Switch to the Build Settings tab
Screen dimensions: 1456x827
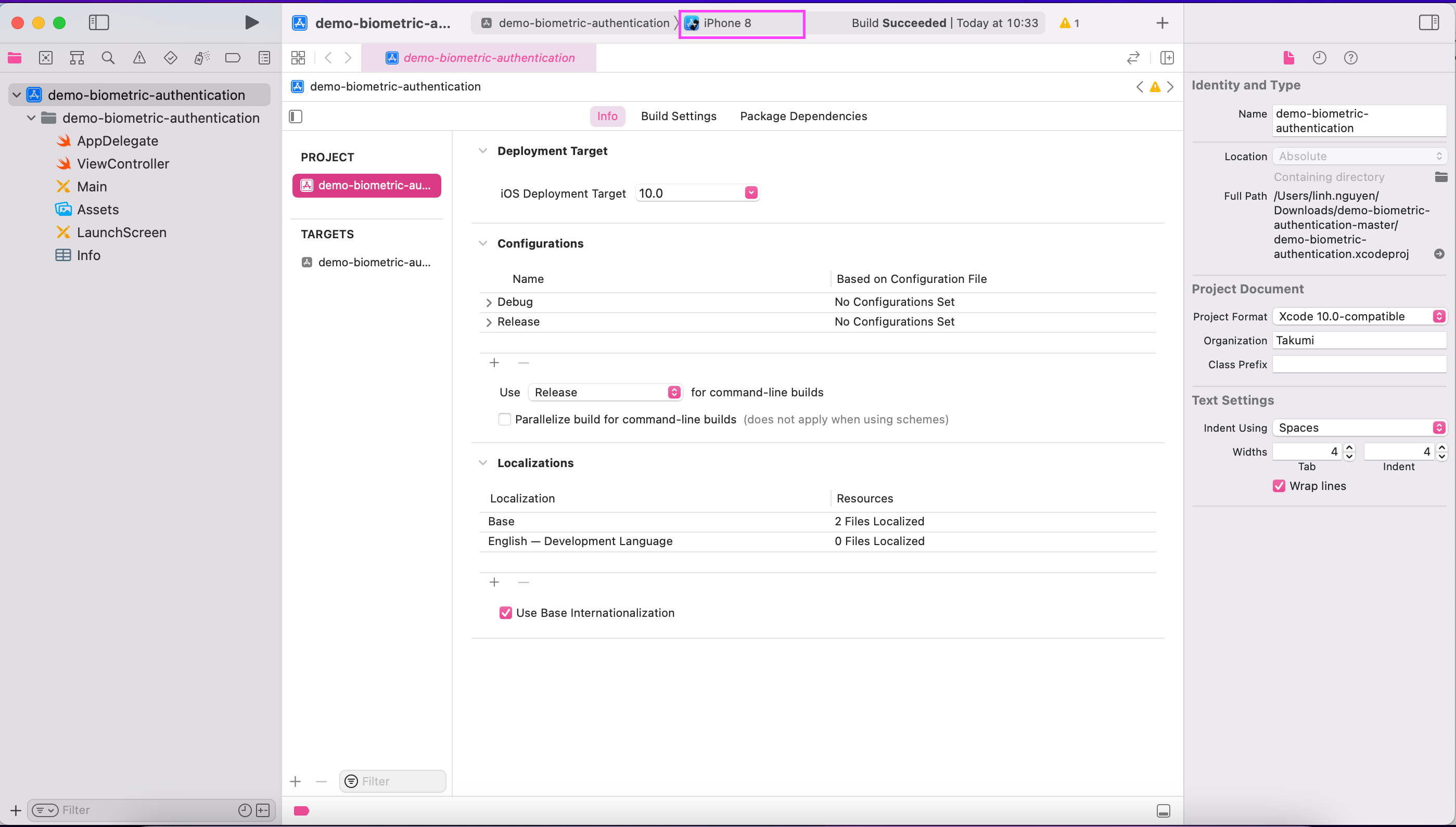tap(678, 116)
